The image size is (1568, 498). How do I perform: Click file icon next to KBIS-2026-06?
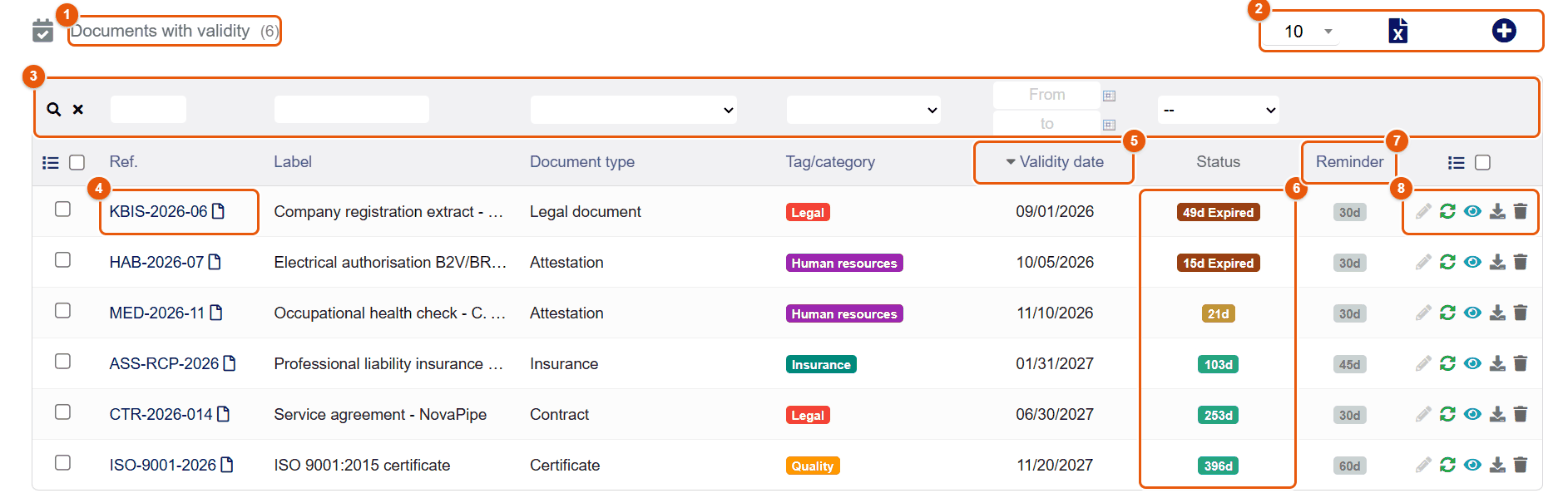coord(218,211)
